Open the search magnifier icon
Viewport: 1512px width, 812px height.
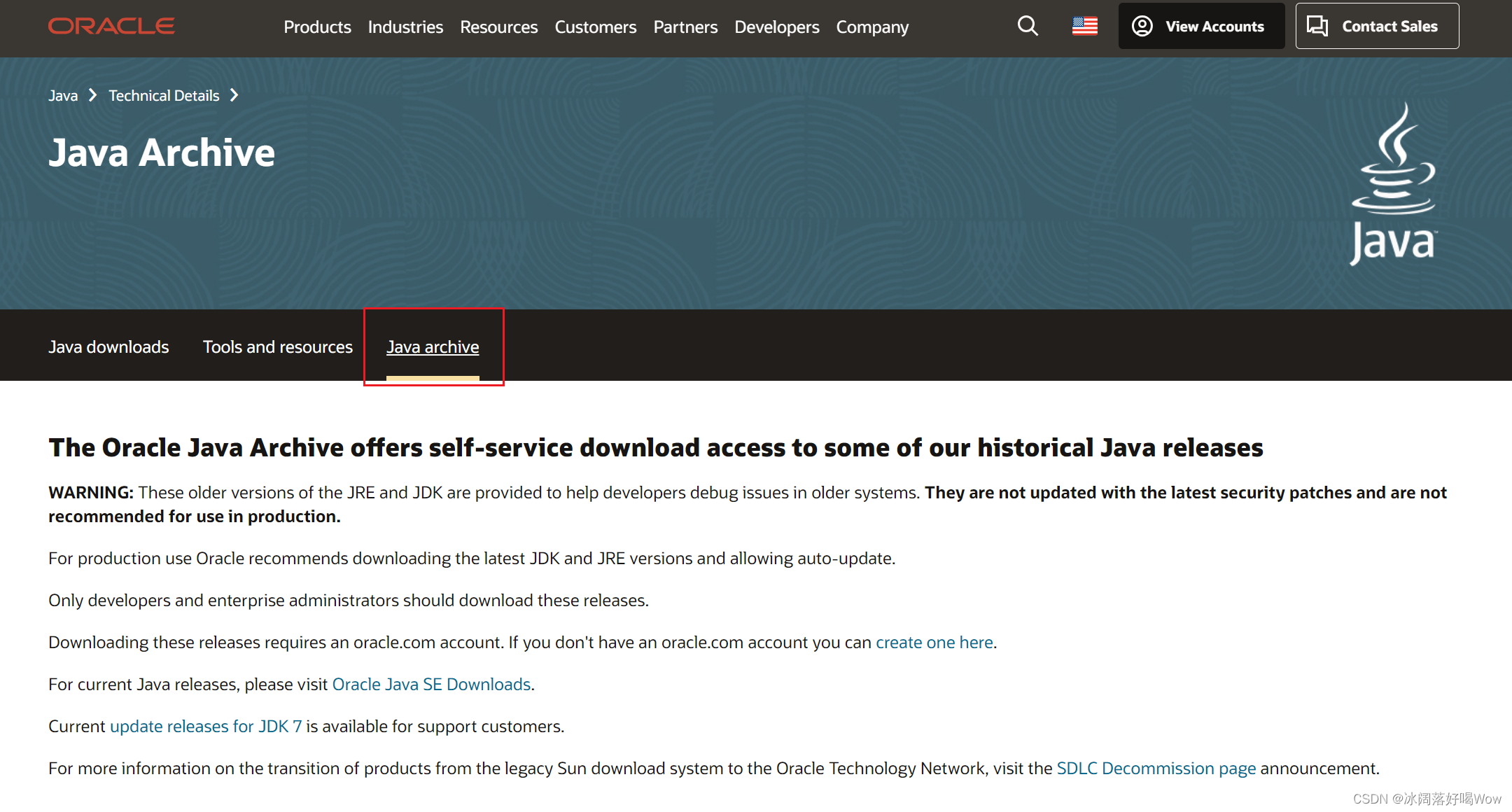1028,27
